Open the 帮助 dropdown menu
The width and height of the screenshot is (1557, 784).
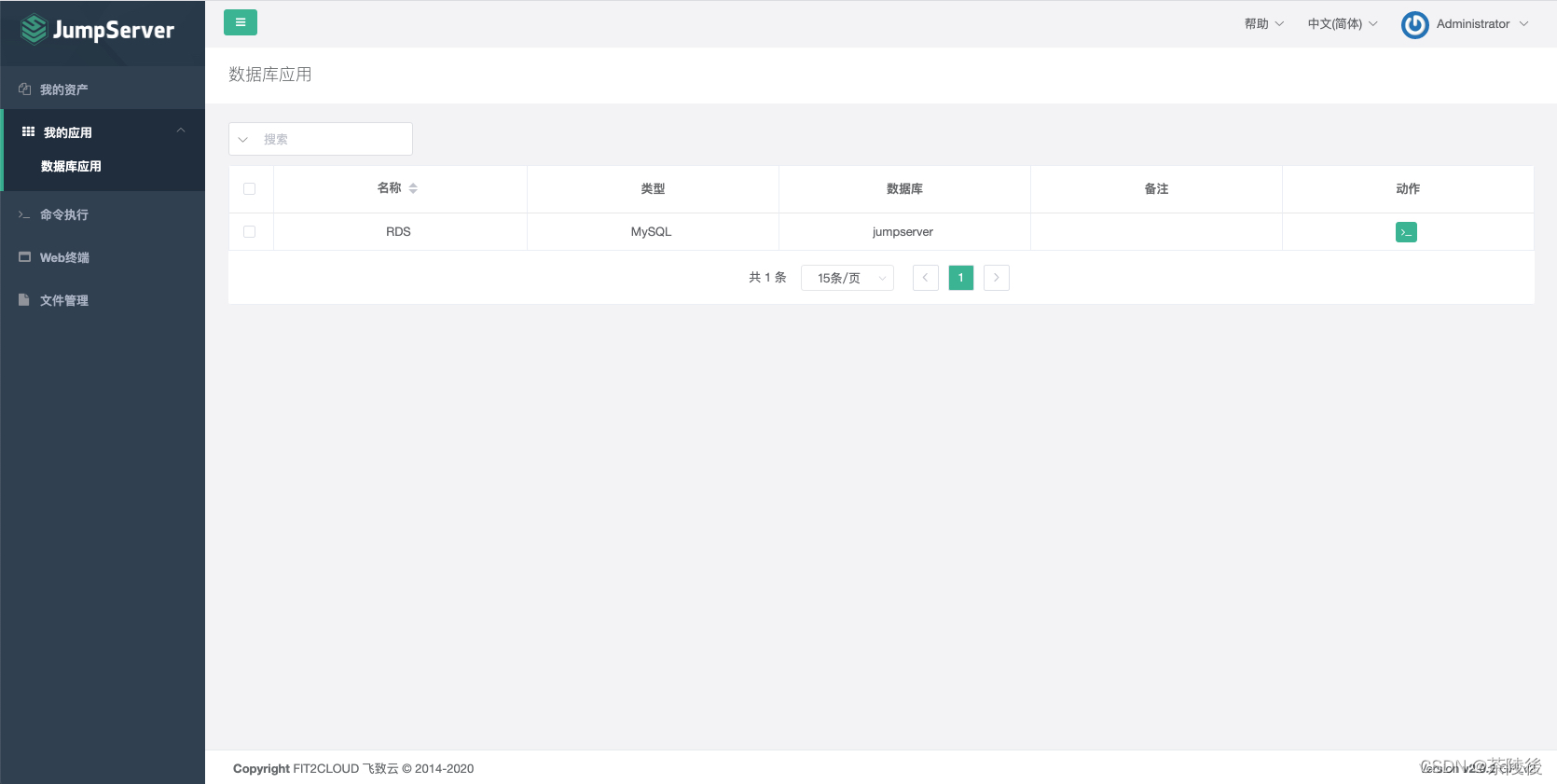[x=1263, y=24]
